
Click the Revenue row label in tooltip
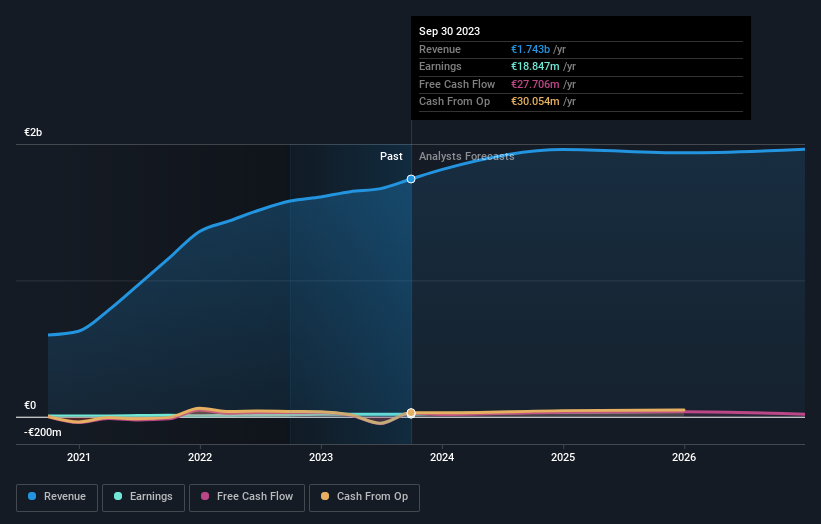click(440, 49)
